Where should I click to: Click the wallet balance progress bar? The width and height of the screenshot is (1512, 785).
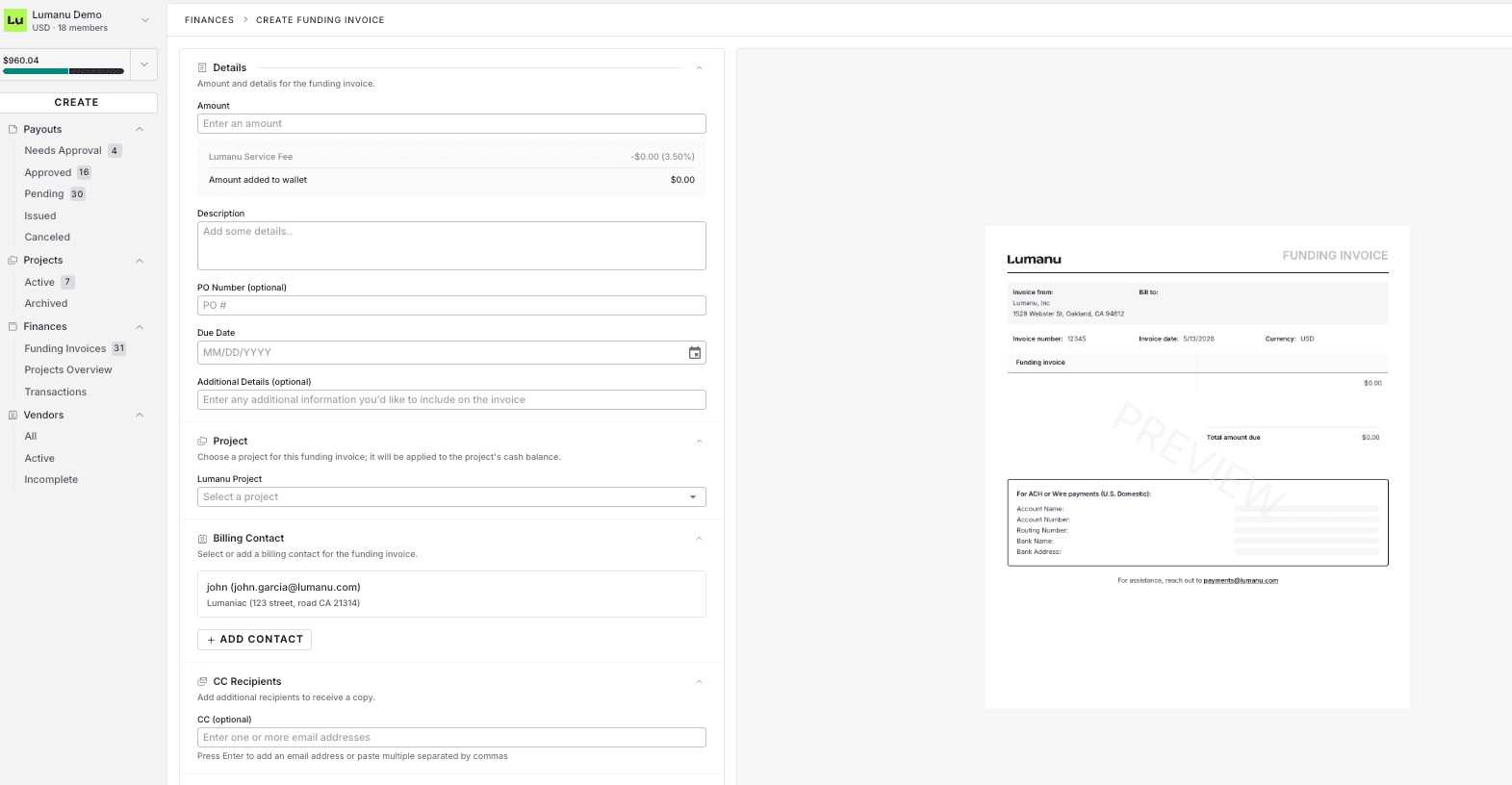point(64,71)
